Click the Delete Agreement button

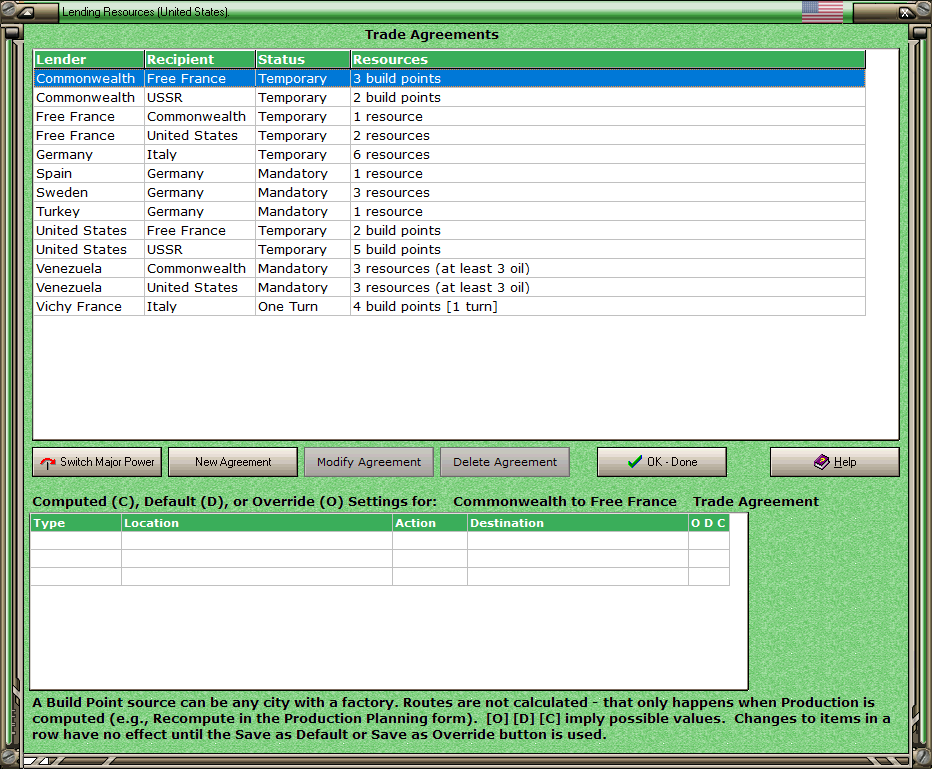click(x=505, y=462)
